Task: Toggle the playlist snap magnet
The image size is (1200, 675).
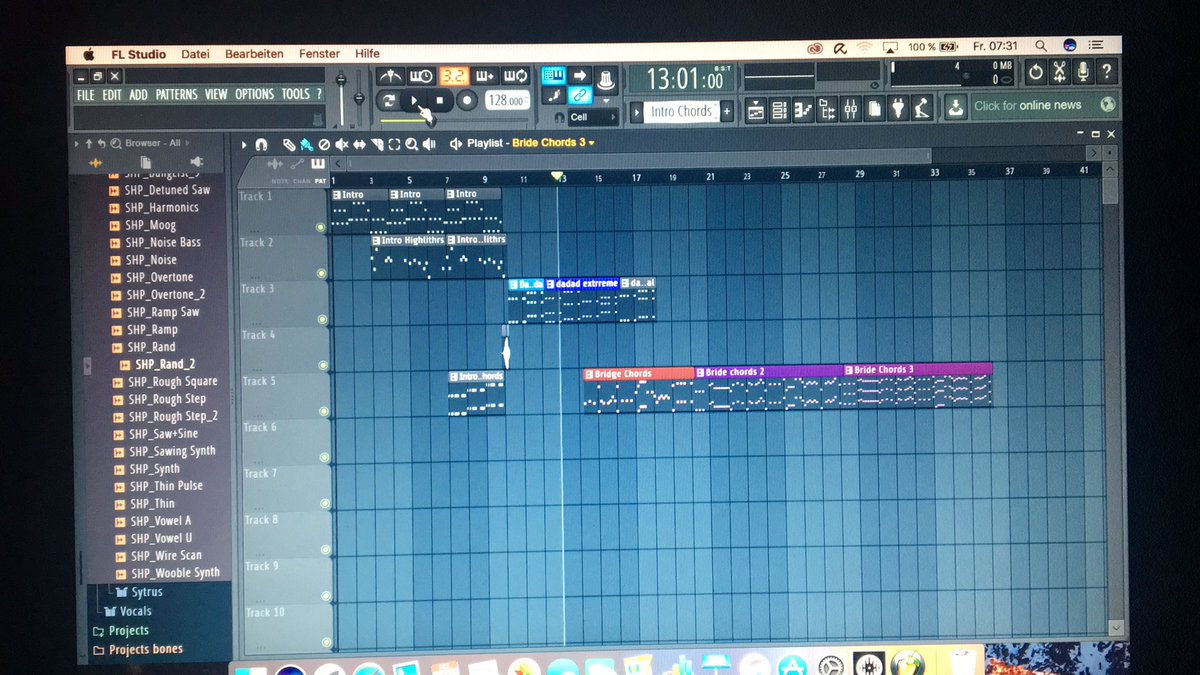Action: tap(262, 145)
